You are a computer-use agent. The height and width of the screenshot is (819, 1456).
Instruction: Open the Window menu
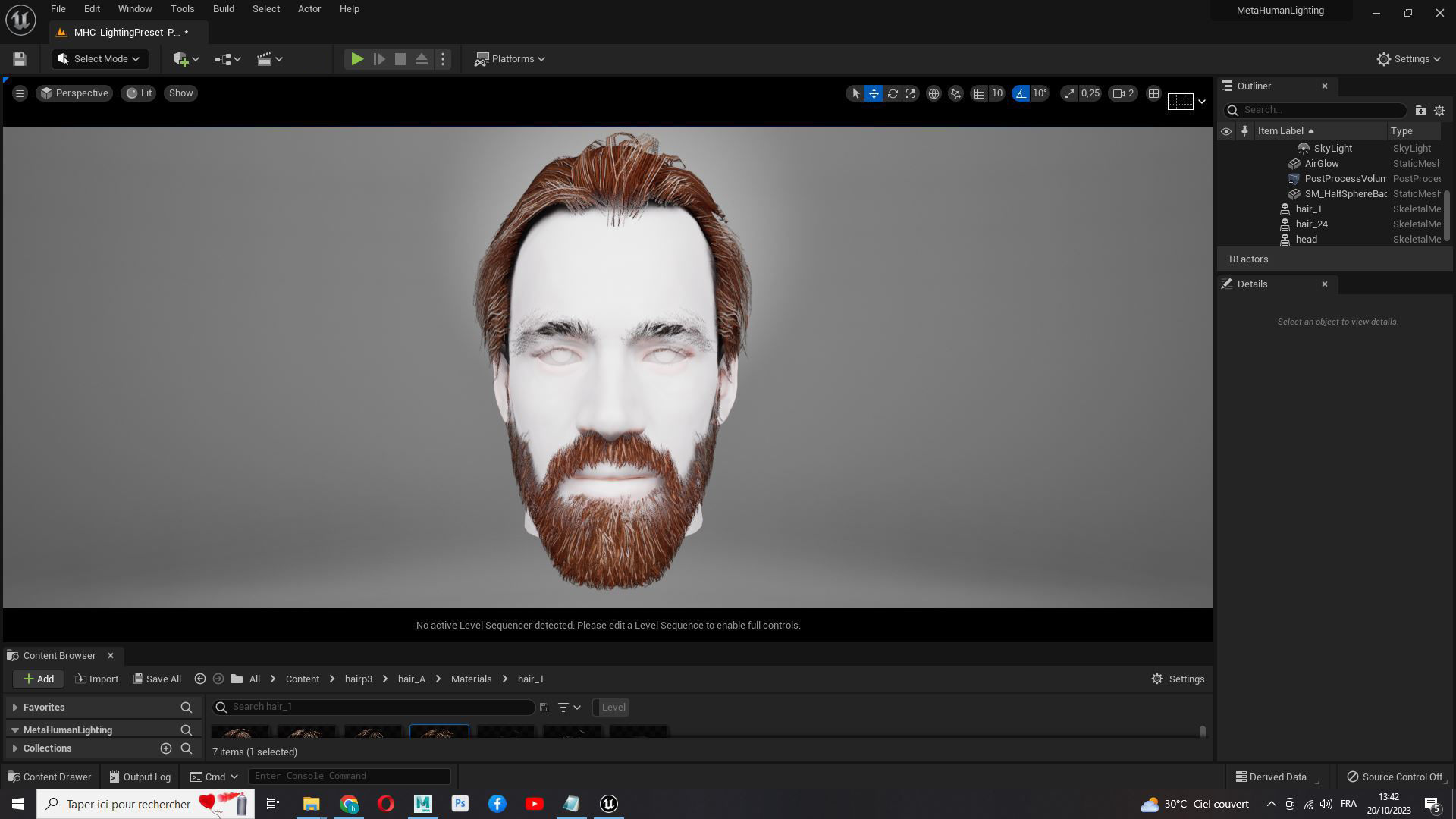click(x=135, y=9)
